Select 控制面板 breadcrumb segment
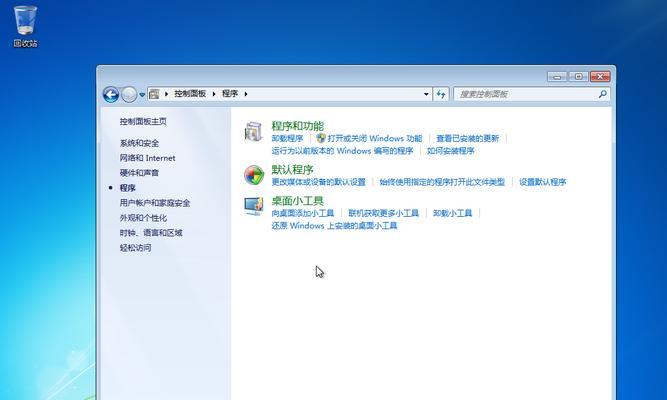Viewport: 667px width, 400px height. 190,94
